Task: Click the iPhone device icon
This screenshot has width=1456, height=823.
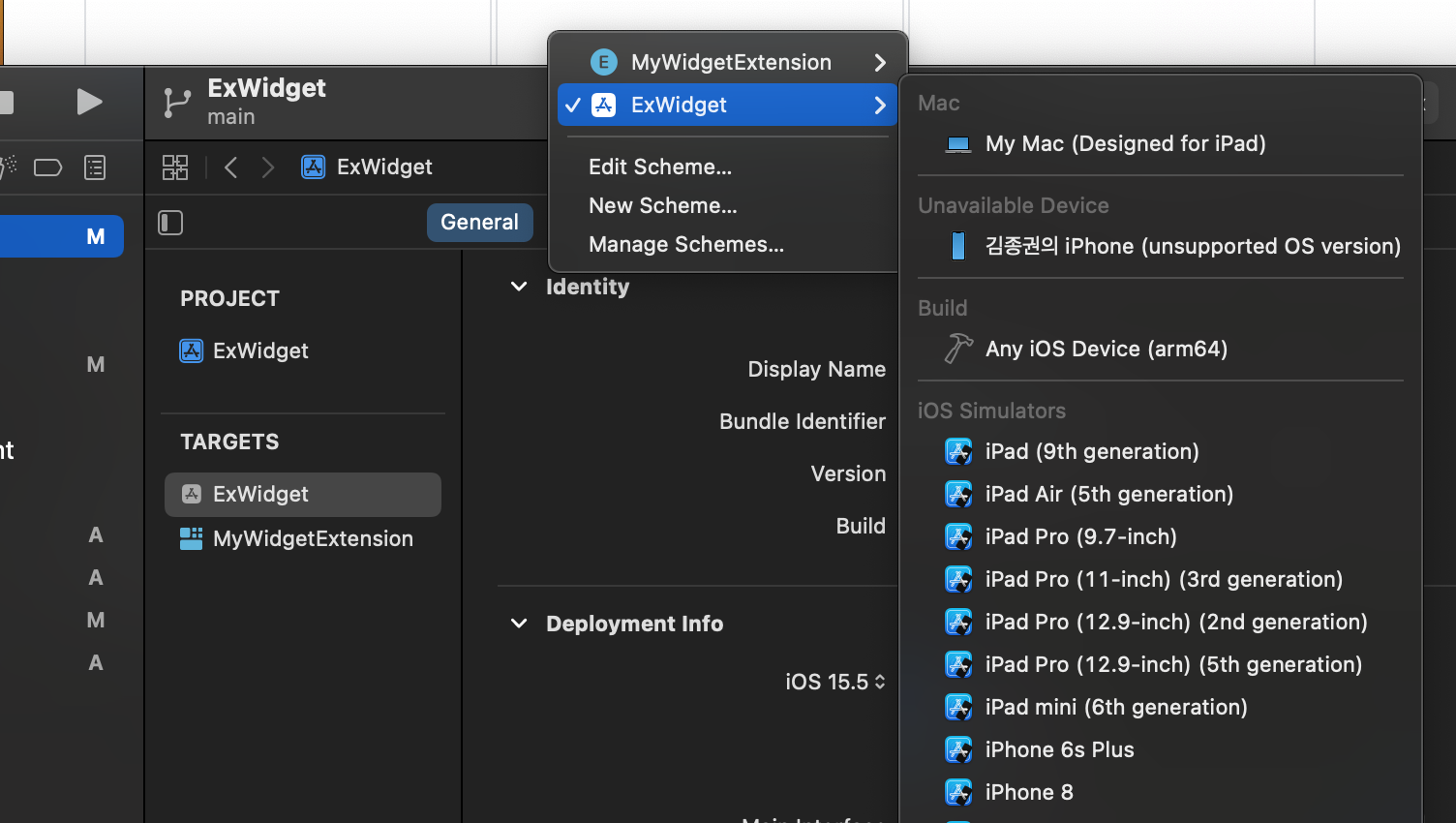Action: point(958,246)
